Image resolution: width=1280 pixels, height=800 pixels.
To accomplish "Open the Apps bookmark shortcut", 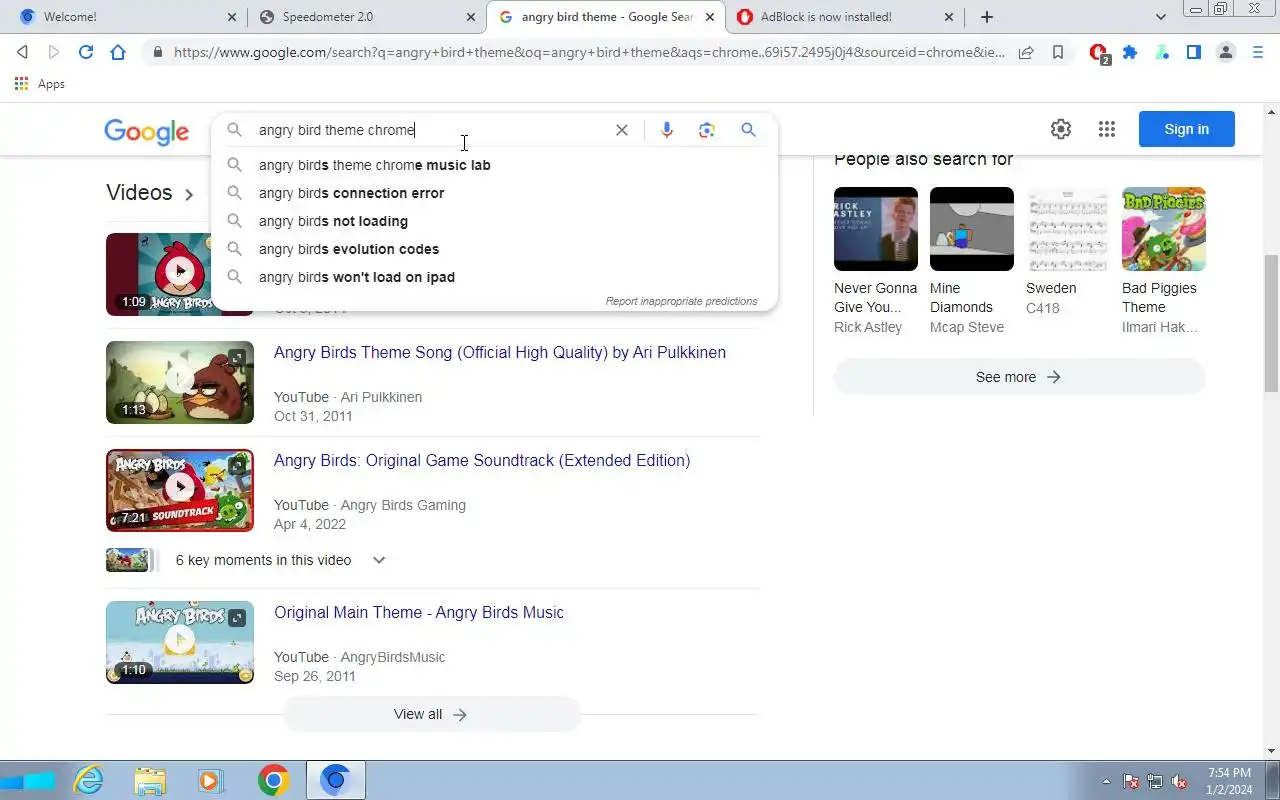I will (x=40, y=84).
